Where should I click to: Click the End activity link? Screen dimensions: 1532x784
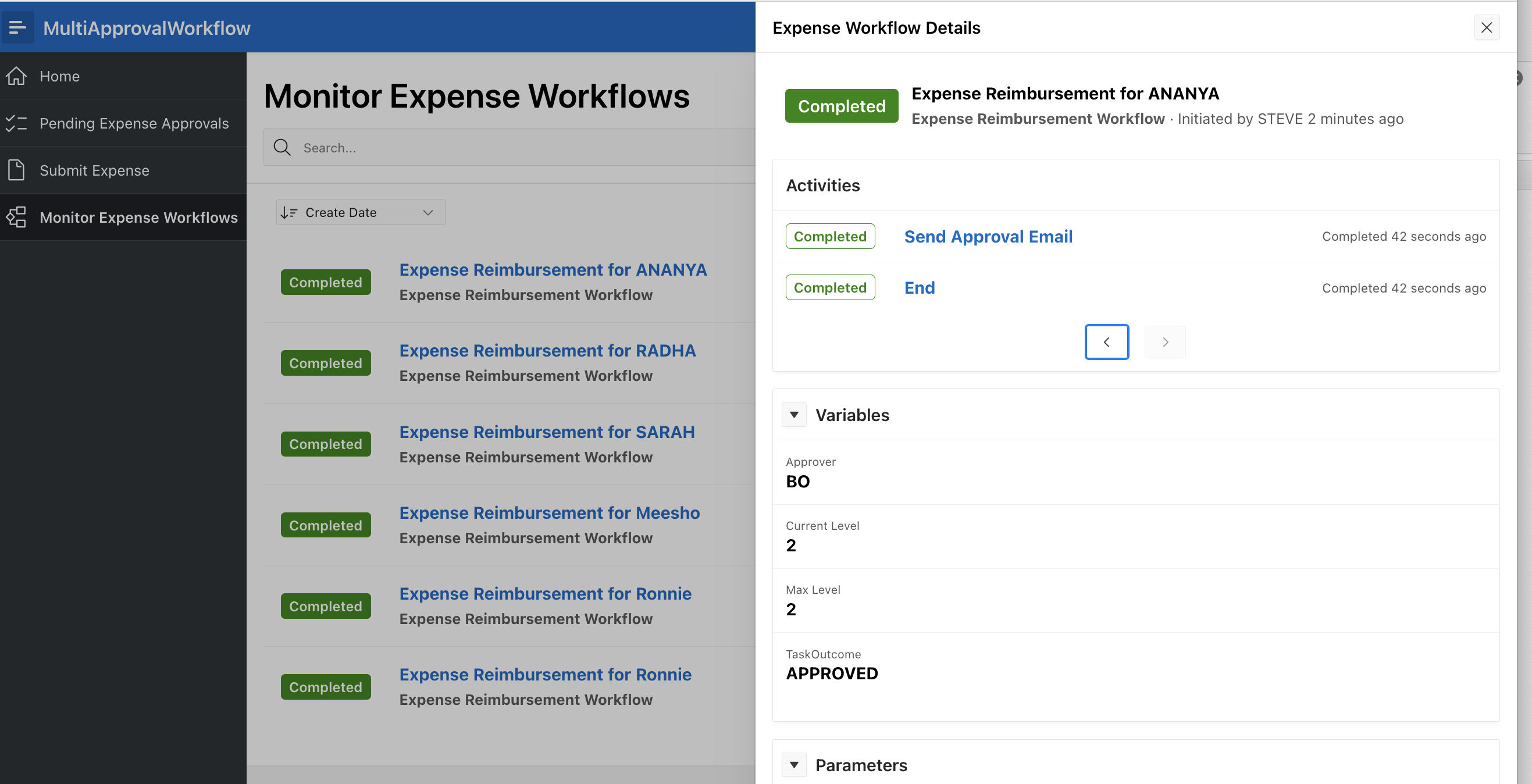(920, 287)
